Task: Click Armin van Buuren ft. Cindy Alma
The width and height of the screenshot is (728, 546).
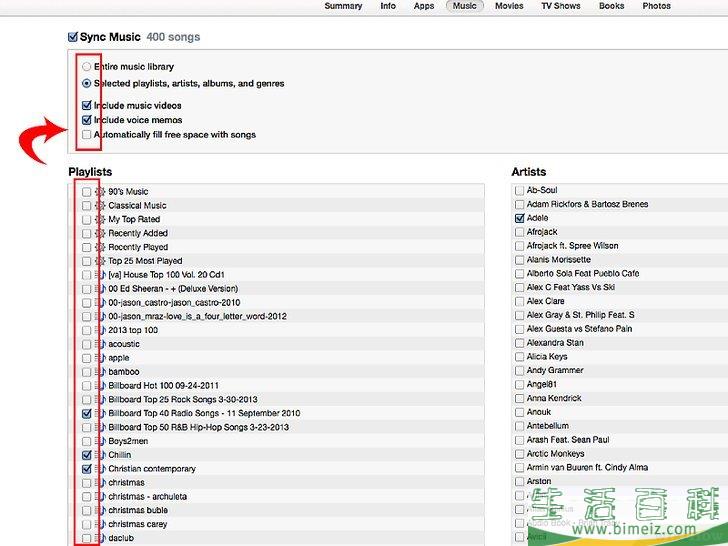Action: (587, 468)
